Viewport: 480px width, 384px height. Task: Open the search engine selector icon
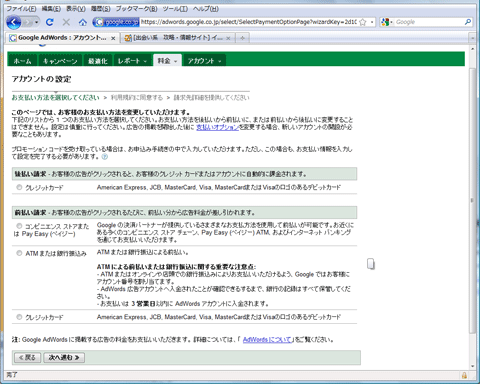click(x=387, y=22)
